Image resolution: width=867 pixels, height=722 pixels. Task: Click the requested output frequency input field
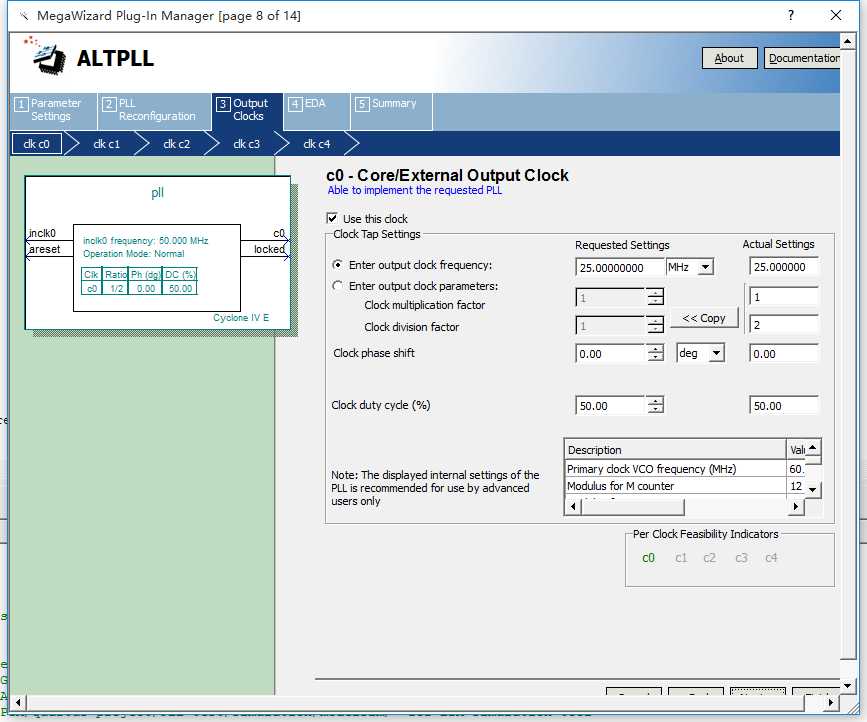coord(620,268)
